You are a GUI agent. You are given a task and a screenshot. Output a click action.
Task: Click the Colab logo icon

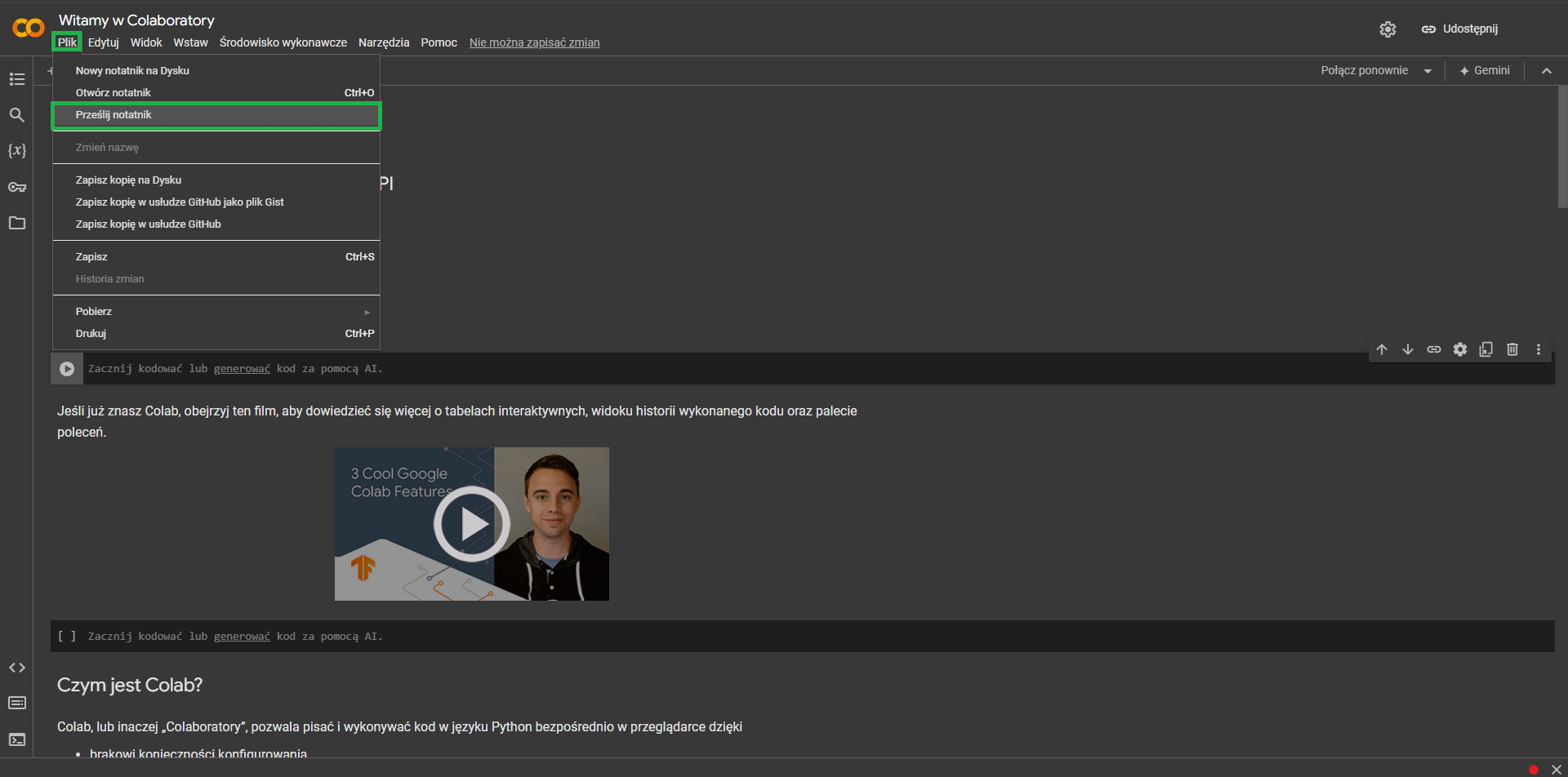click(x=29, y=29)
